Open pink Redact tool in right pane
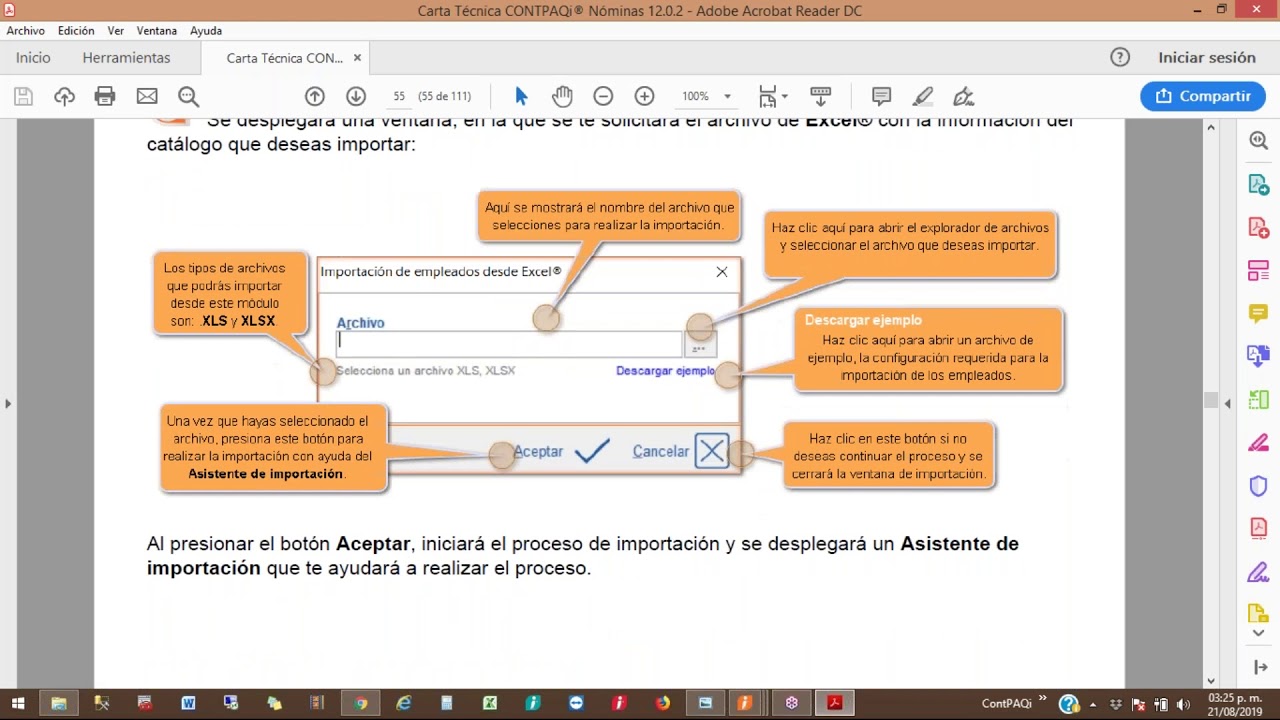This screenshot has width=1280, height=720. point(1258,443)
